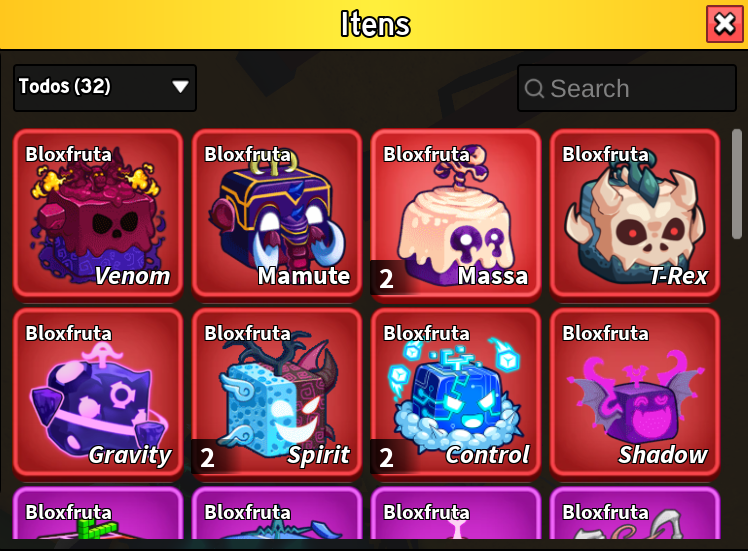Select fourth purple card with silver blade
Viewport: 748px width, 551px height.
[634, 513]
